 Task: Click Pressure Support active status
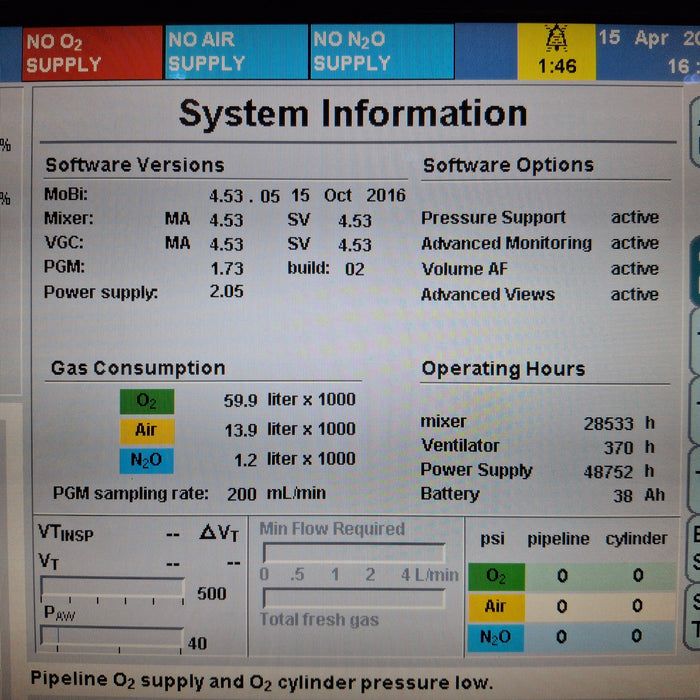click(635, 217)
